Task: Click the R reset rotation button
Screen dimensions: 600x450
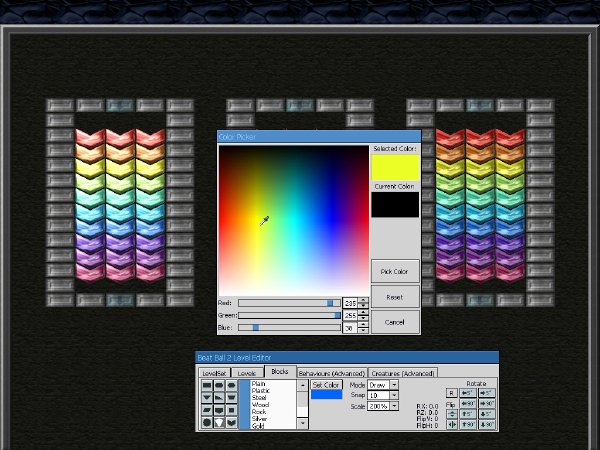Action: tap(452, 393)
